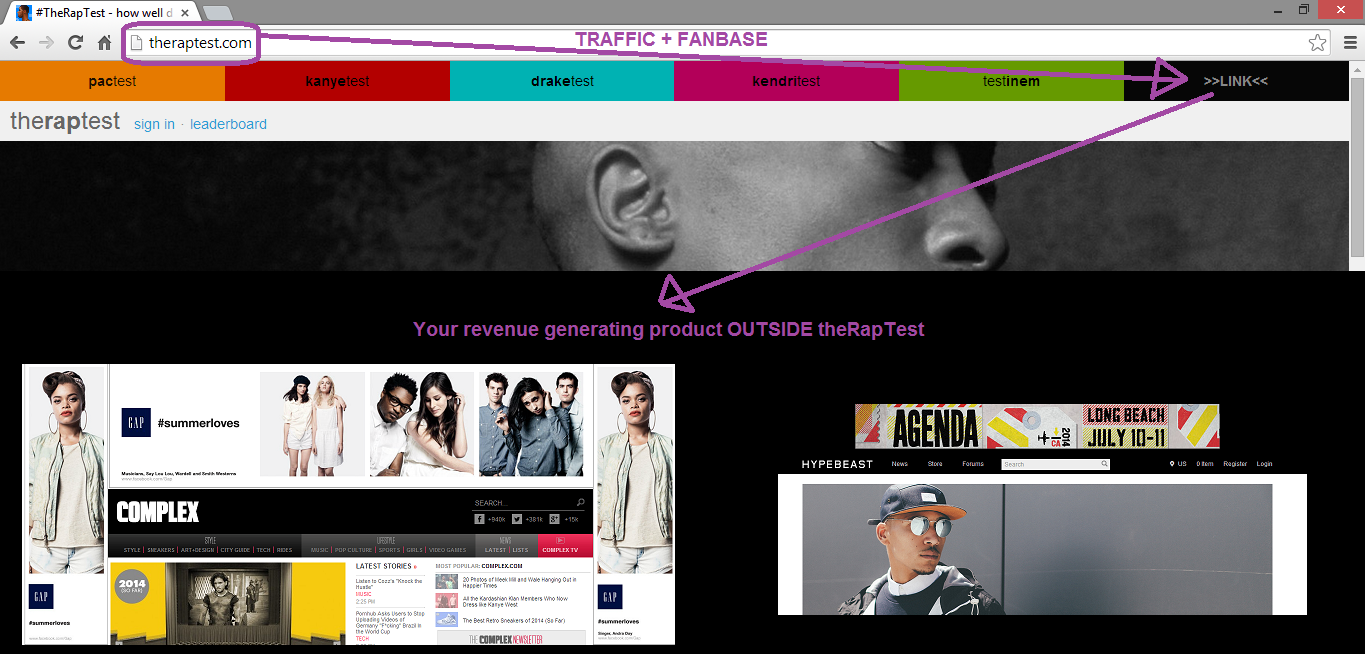Open the pactest section
1365x654 pixels.
(x=112, y=81)
